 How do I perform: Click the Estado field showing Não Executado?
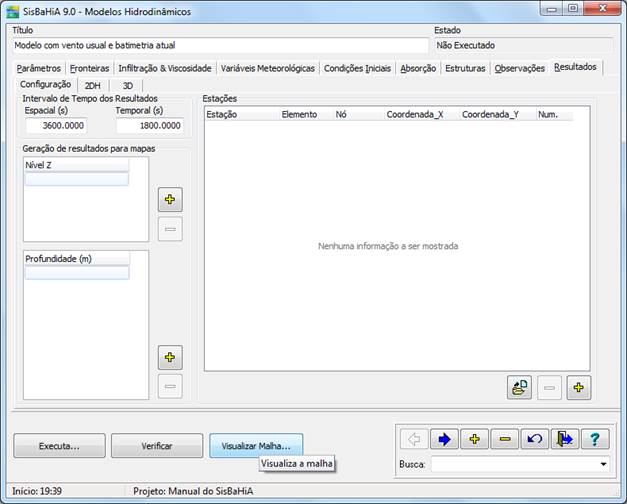(523, 46)
